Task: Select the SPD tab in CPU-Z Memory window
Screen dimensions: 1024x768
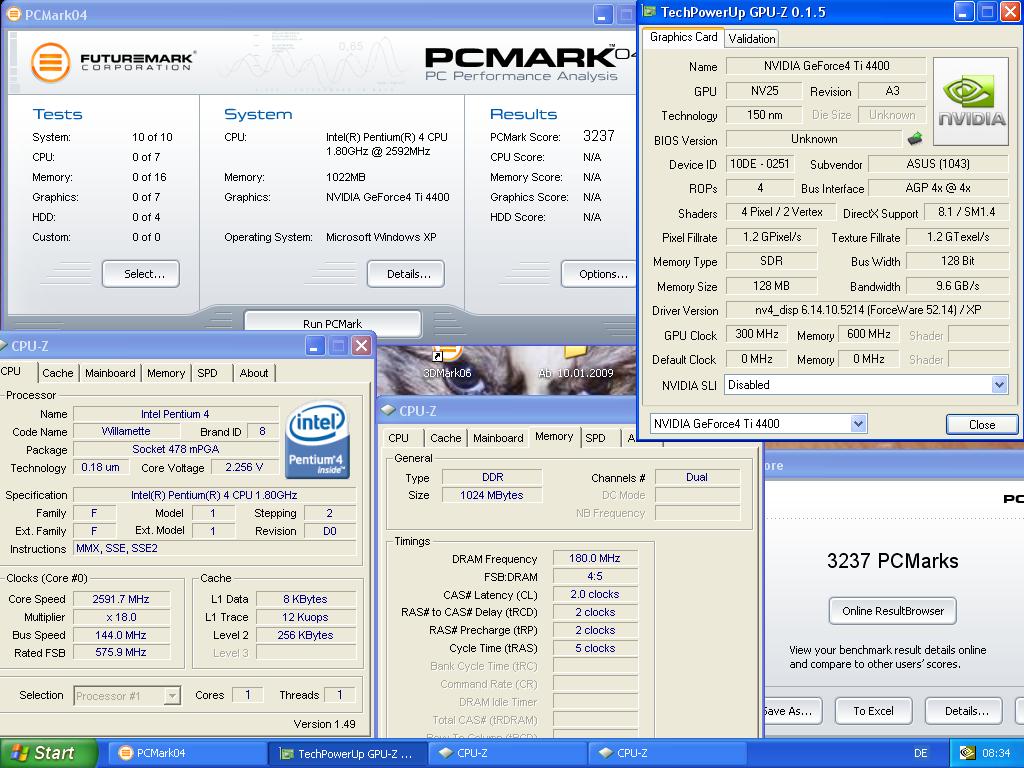Action: coord(595,438)
